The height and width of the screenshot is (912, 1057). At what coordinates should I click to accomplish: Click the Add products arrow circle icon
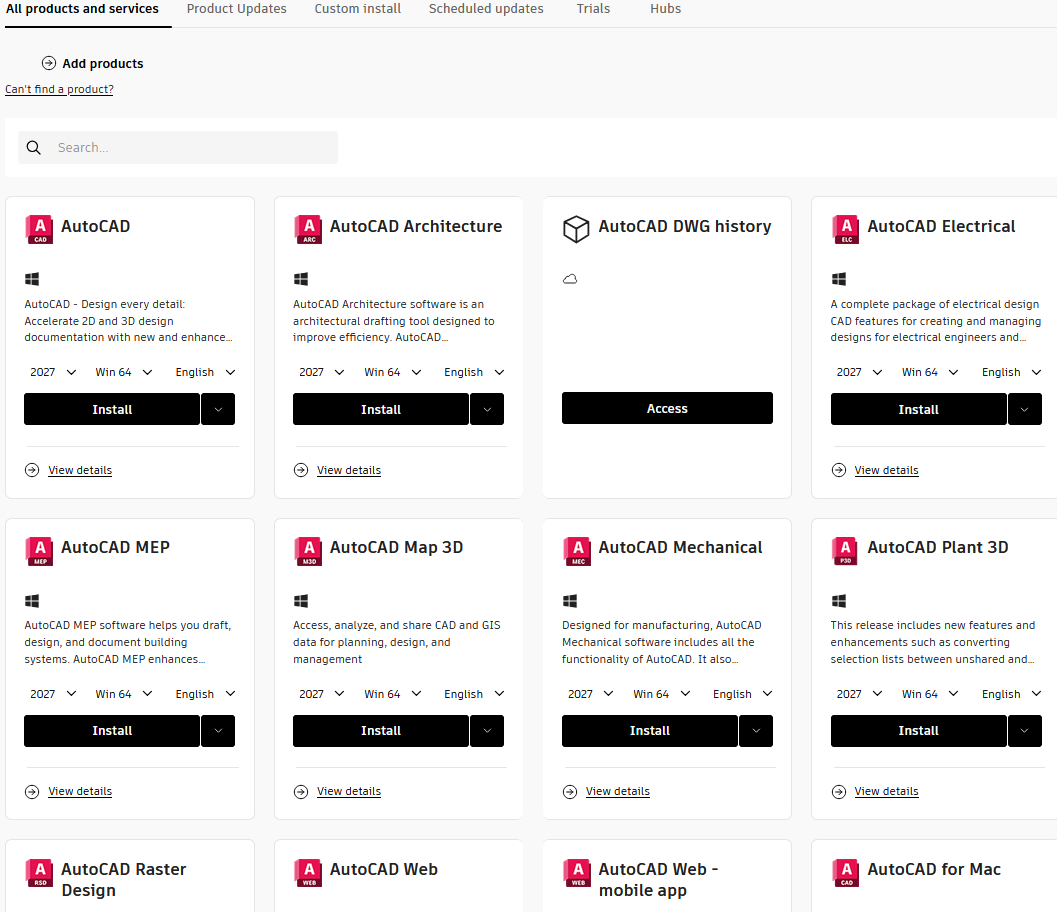tap(49, 63)
